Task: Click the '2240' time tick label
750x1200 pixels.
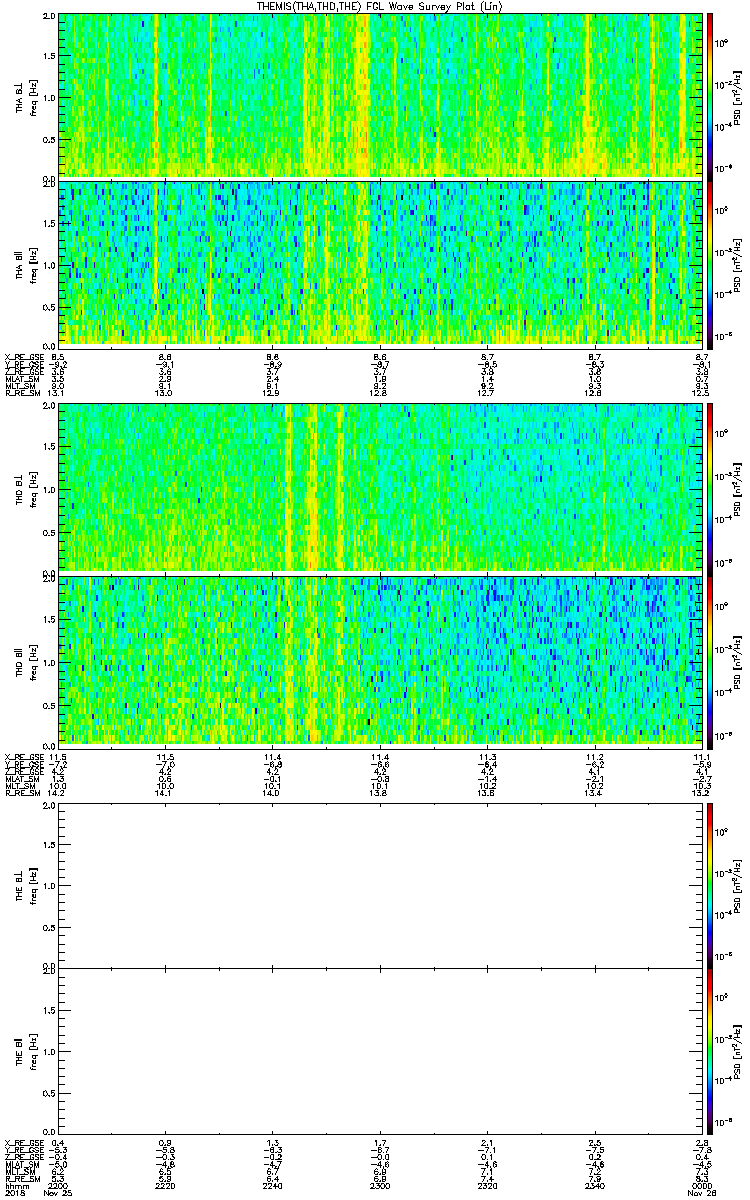Action: [x=272, y=1184]
